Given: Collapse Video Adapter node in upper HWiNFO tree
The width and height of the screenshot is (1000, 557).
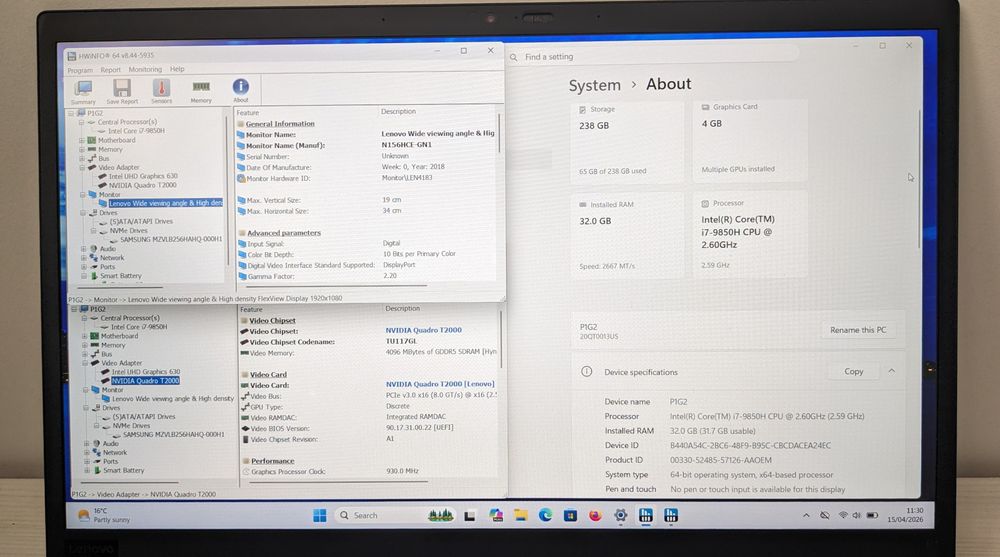Looking at the screenshot, I should [82, 167].
